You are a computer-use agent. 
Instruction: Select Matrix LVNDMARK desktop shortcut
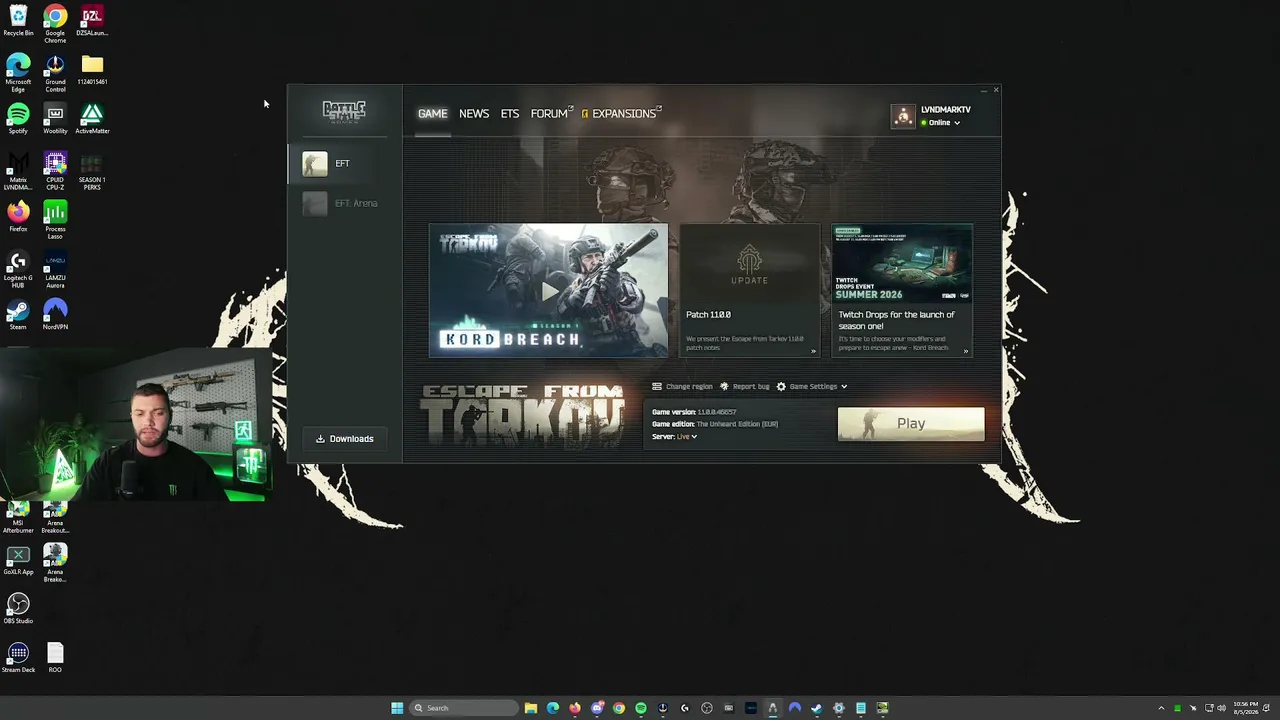(x=18, y=171)
